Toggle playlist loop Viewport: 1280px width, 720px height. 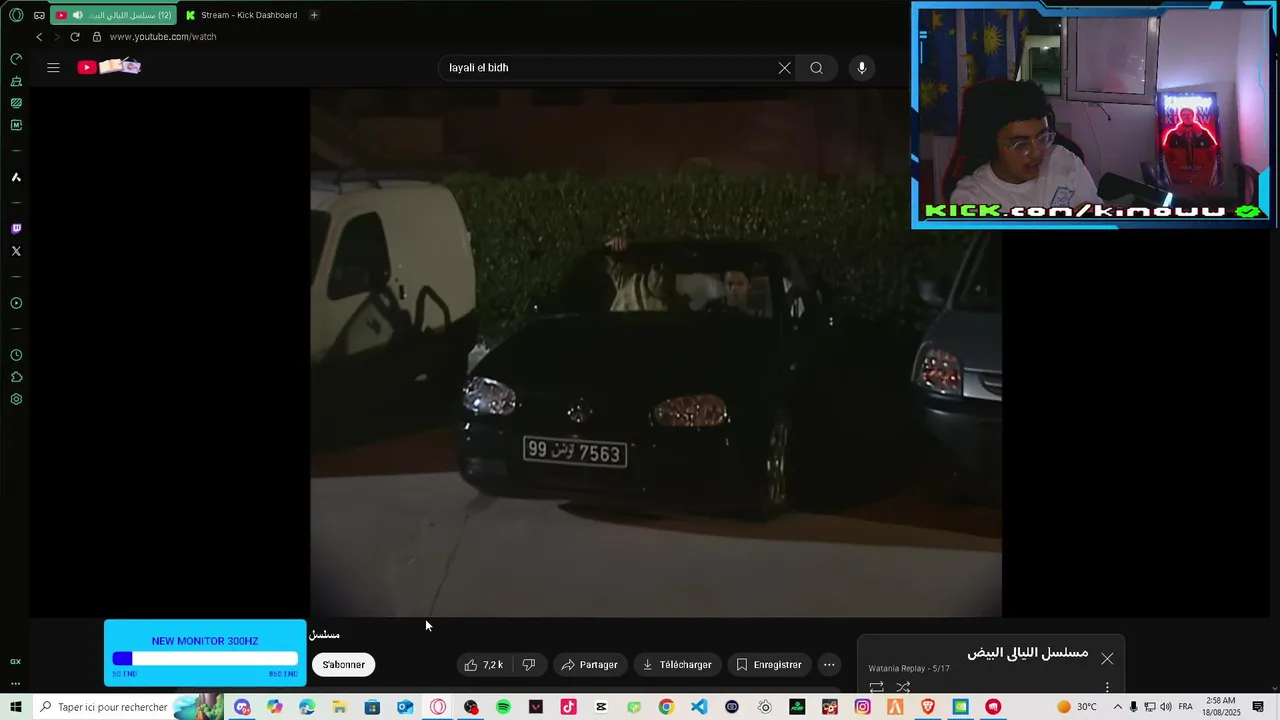pyautogui.click(x=876, y=687)
